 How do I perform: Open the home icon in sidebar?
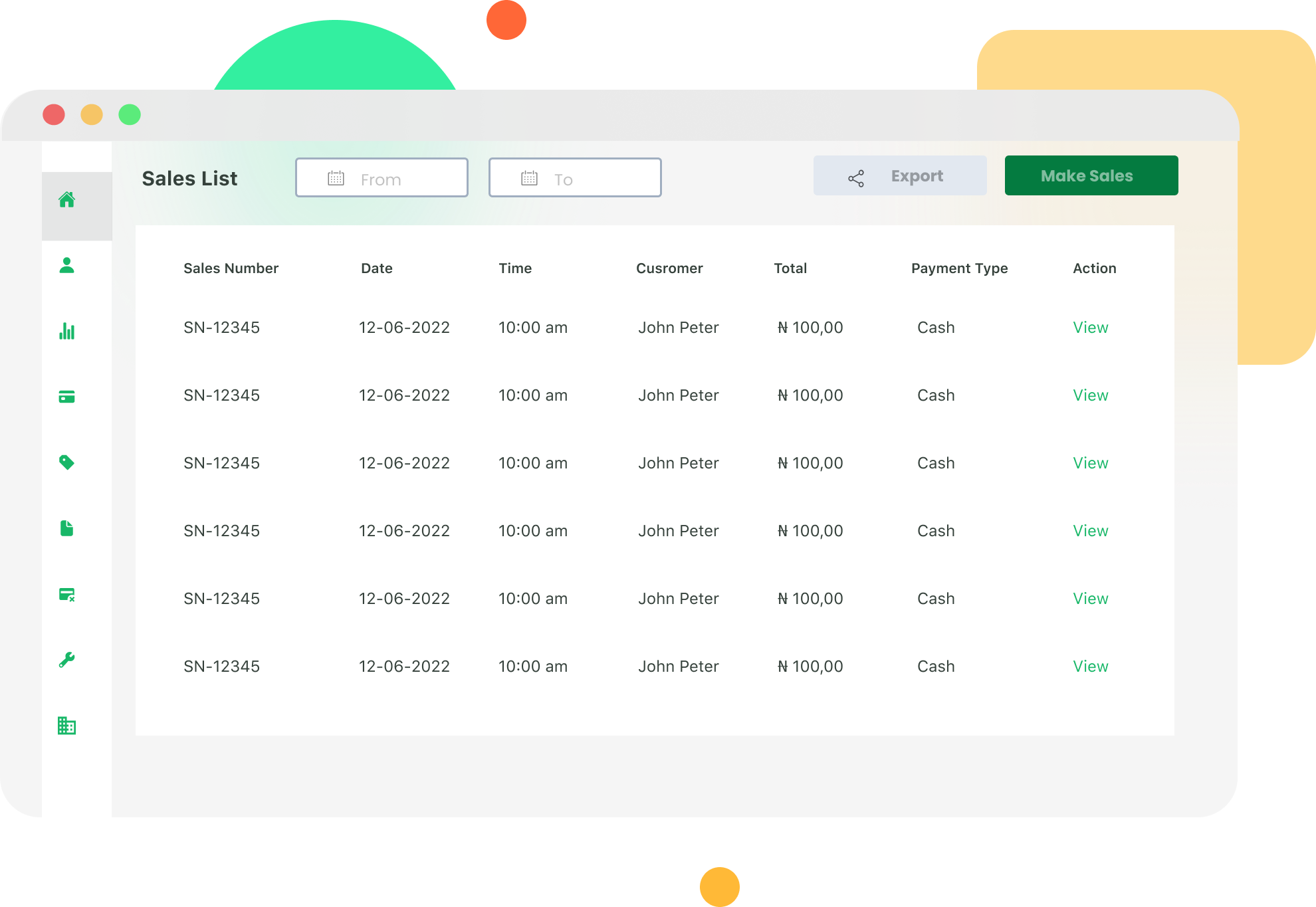tap(67, 199)
